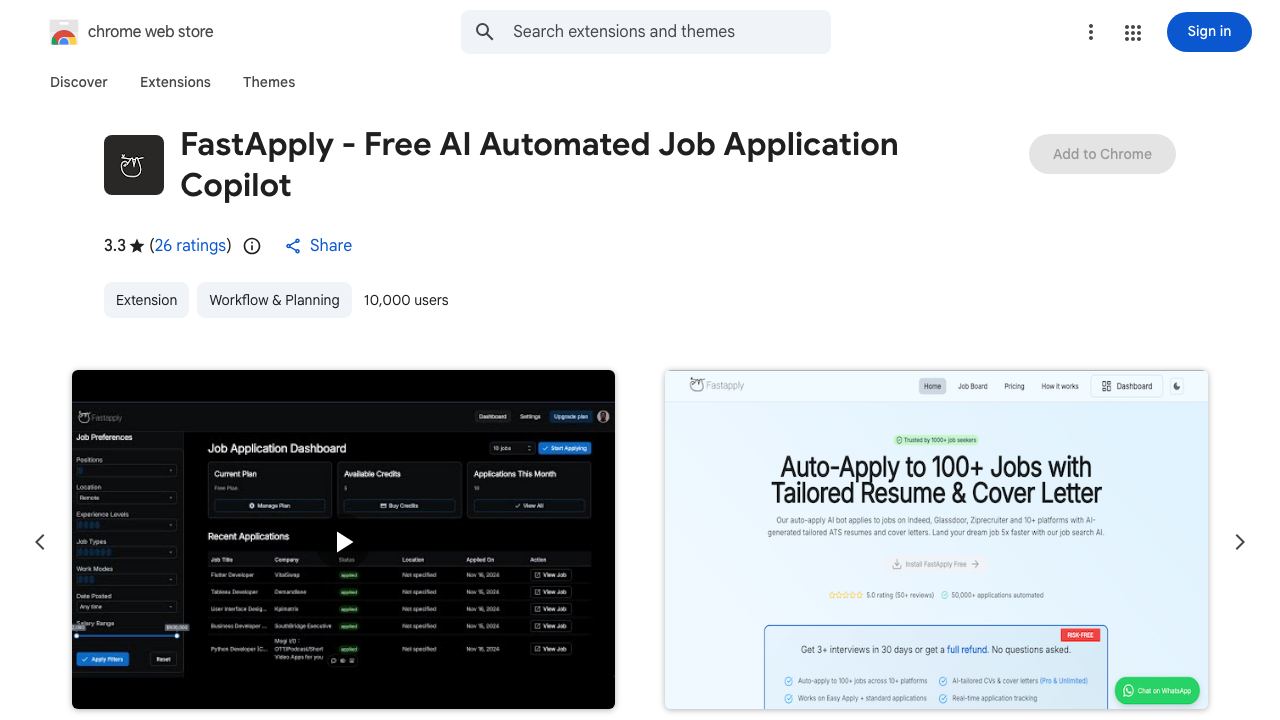Click View All under Applications This Month

pos(530,506)
